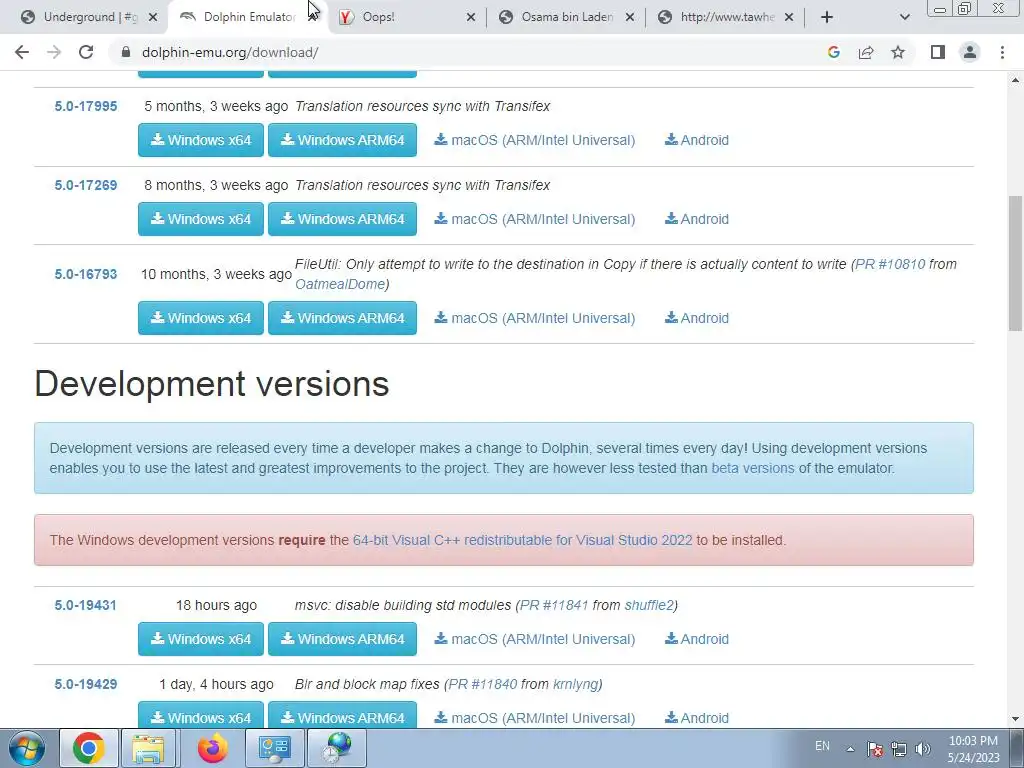Viewport: 1024px width, 768px height.
Task: Open version 5.0-17269 link
Action: (x=86, y=185)
